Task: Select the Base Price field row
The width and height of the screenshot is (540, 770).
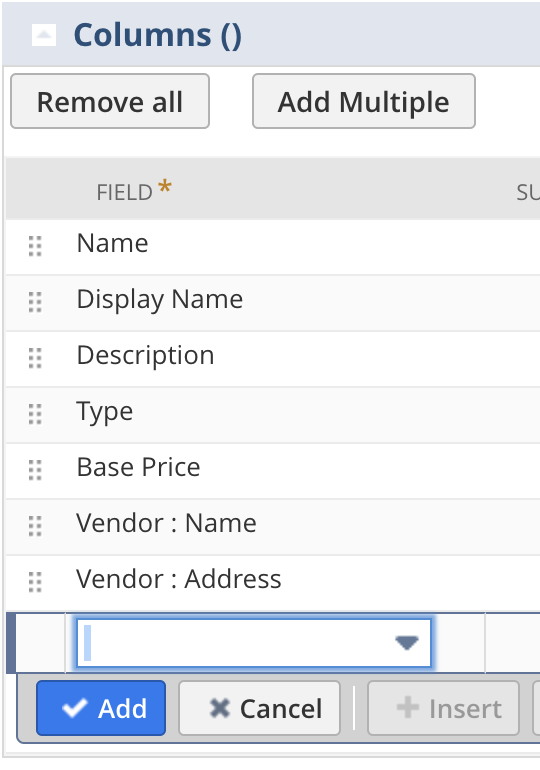Action: click(x=273, y=471)
